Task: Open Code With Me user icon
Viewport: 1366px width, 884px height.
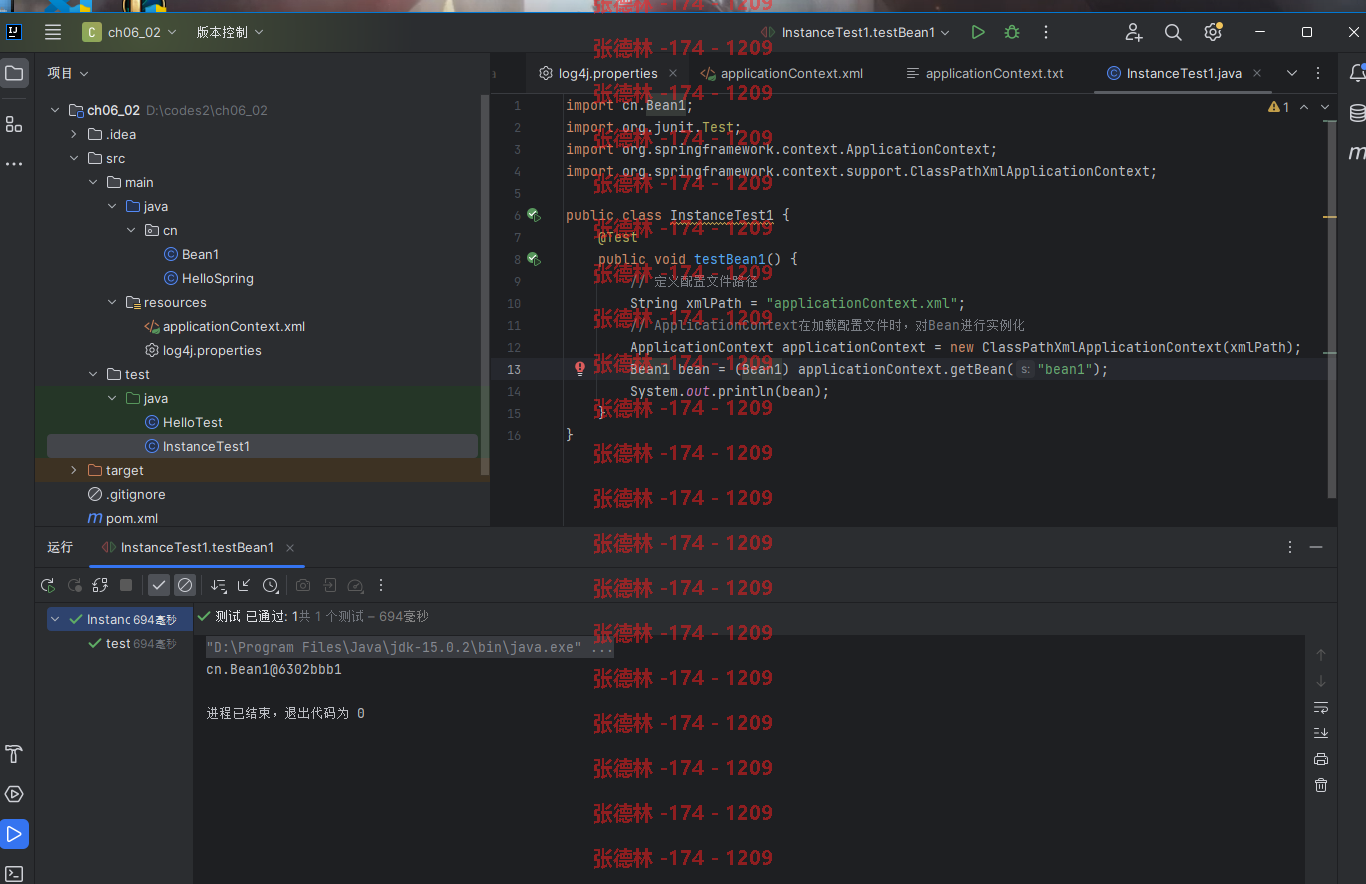Action: 1134,32
